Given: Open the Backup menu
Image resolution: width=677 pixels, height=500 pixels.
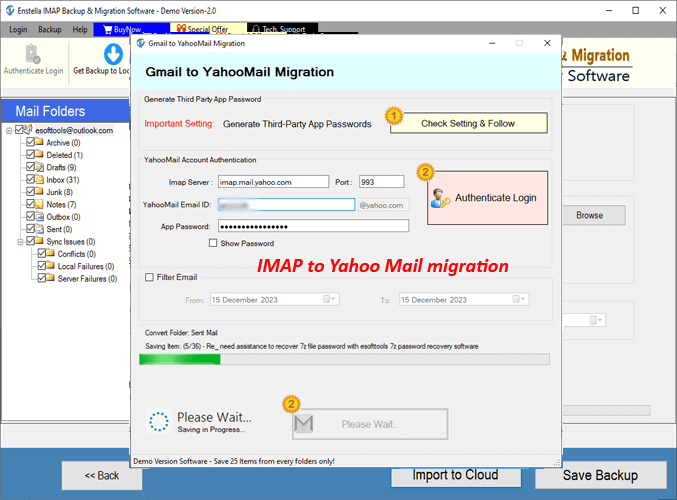Looking at the screenshot, I should point(50,29).
